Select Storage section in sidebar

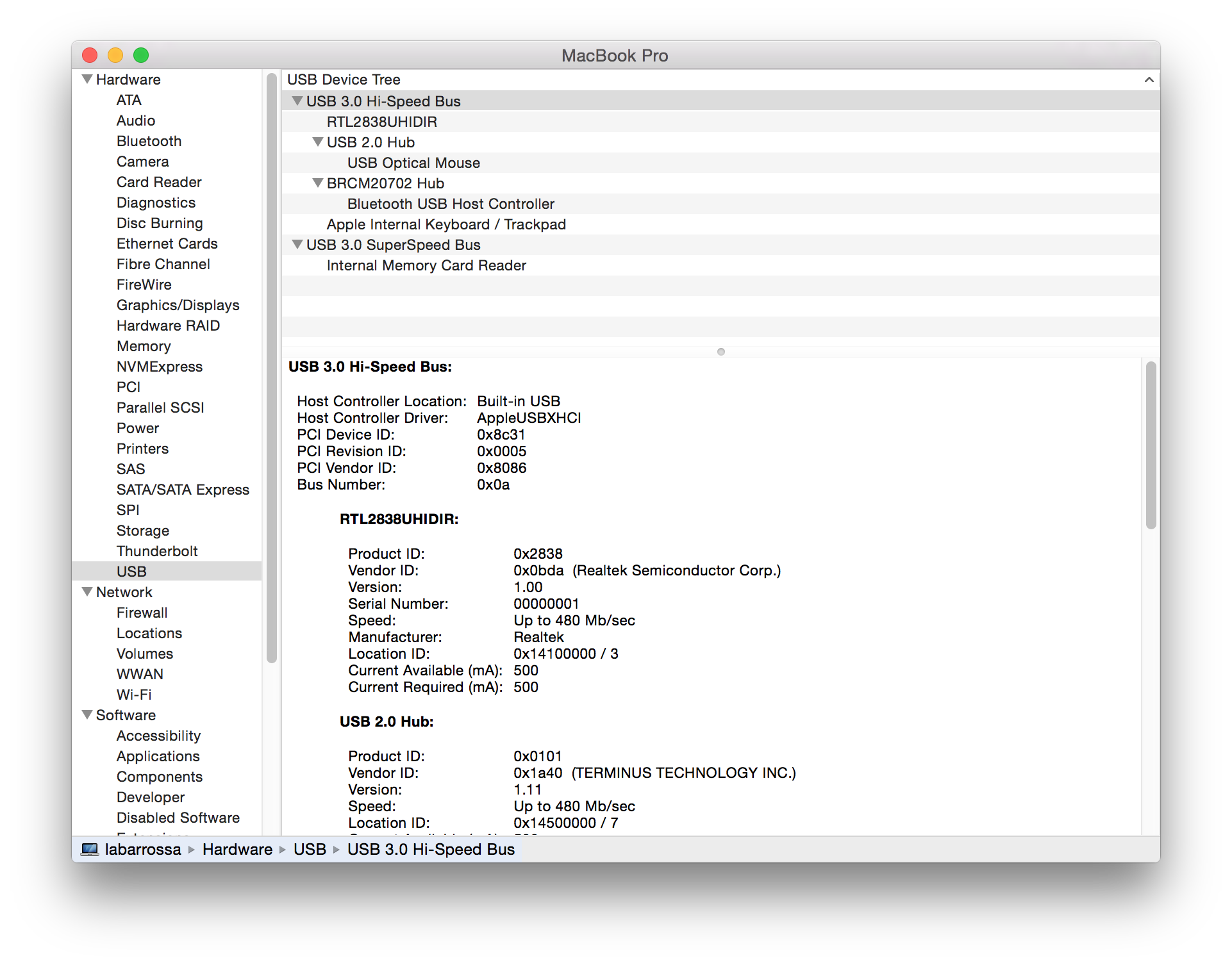coord(140,530)
